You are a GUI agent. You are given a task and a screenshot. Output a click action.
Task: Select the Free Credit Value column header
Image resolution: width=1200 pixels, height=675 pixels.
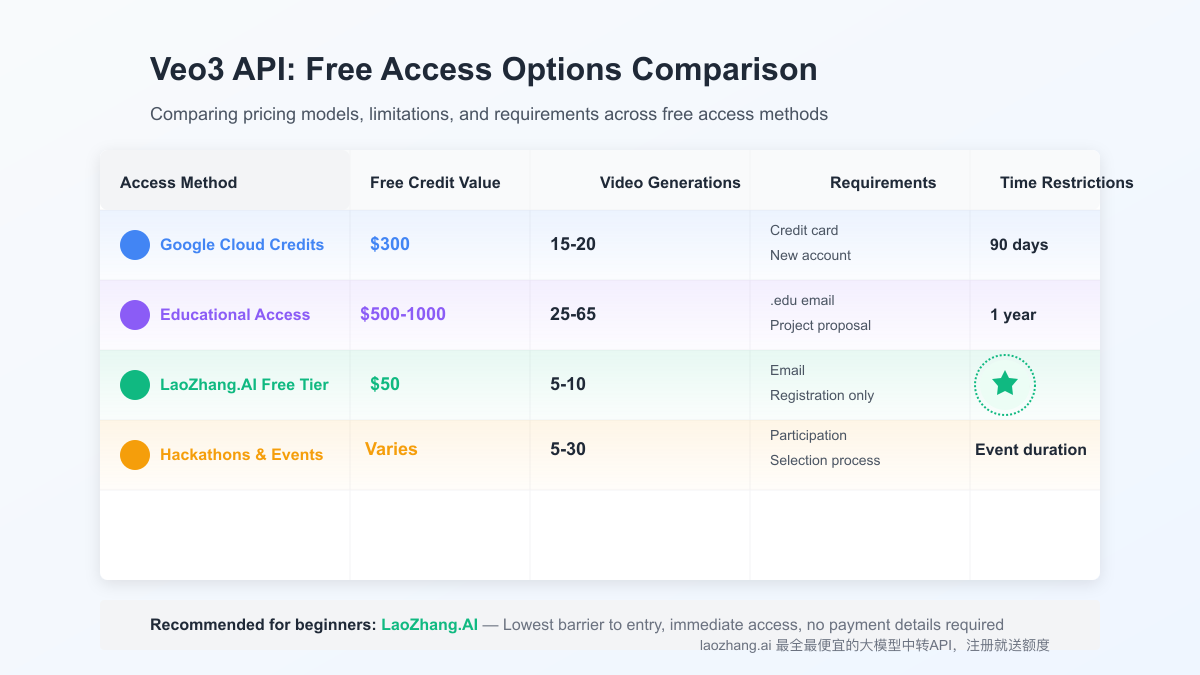(x=435, y=183)
